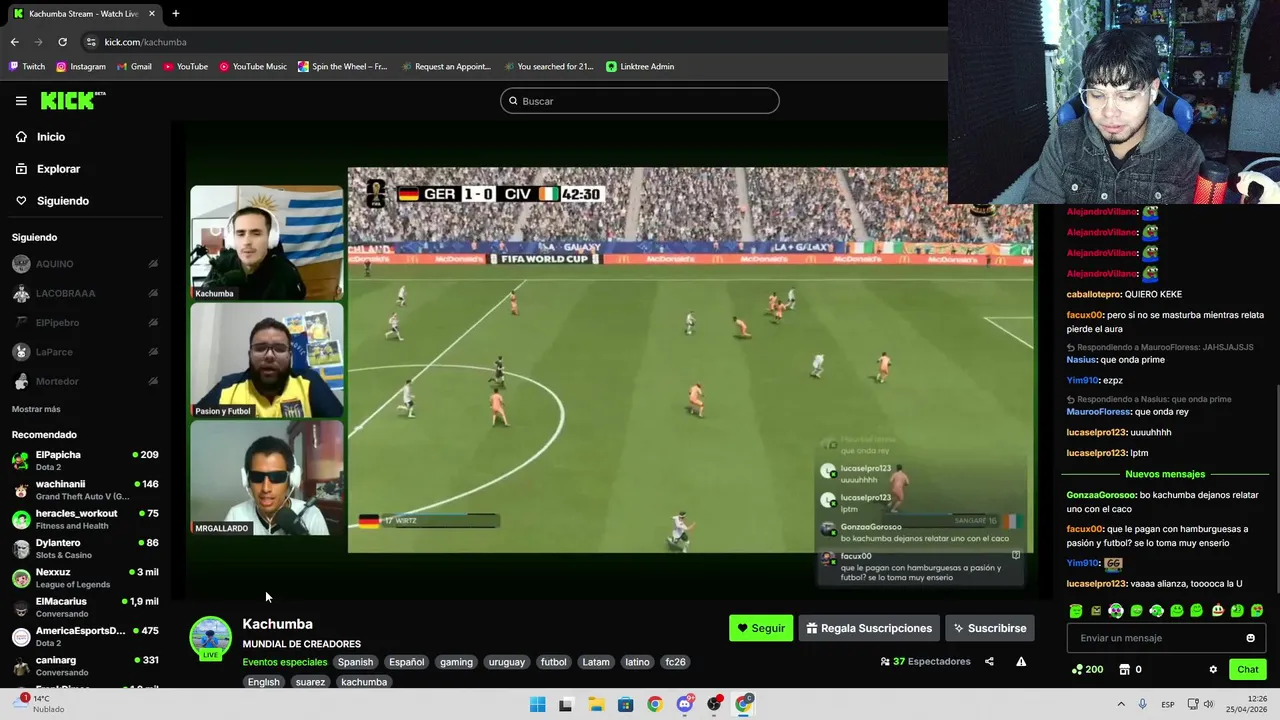The height and width of the screenshot is (720, 1280).
Task: Open the Windows Start menu
Action: pos(537,704)
